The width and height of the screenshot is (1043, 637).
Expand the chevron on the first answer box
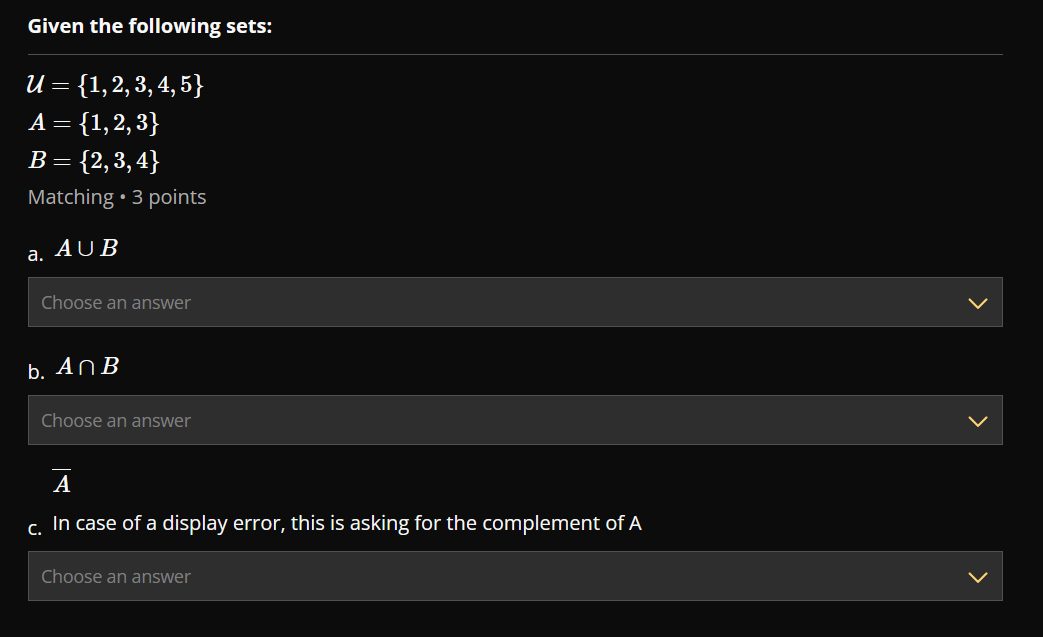click(977, 302)
